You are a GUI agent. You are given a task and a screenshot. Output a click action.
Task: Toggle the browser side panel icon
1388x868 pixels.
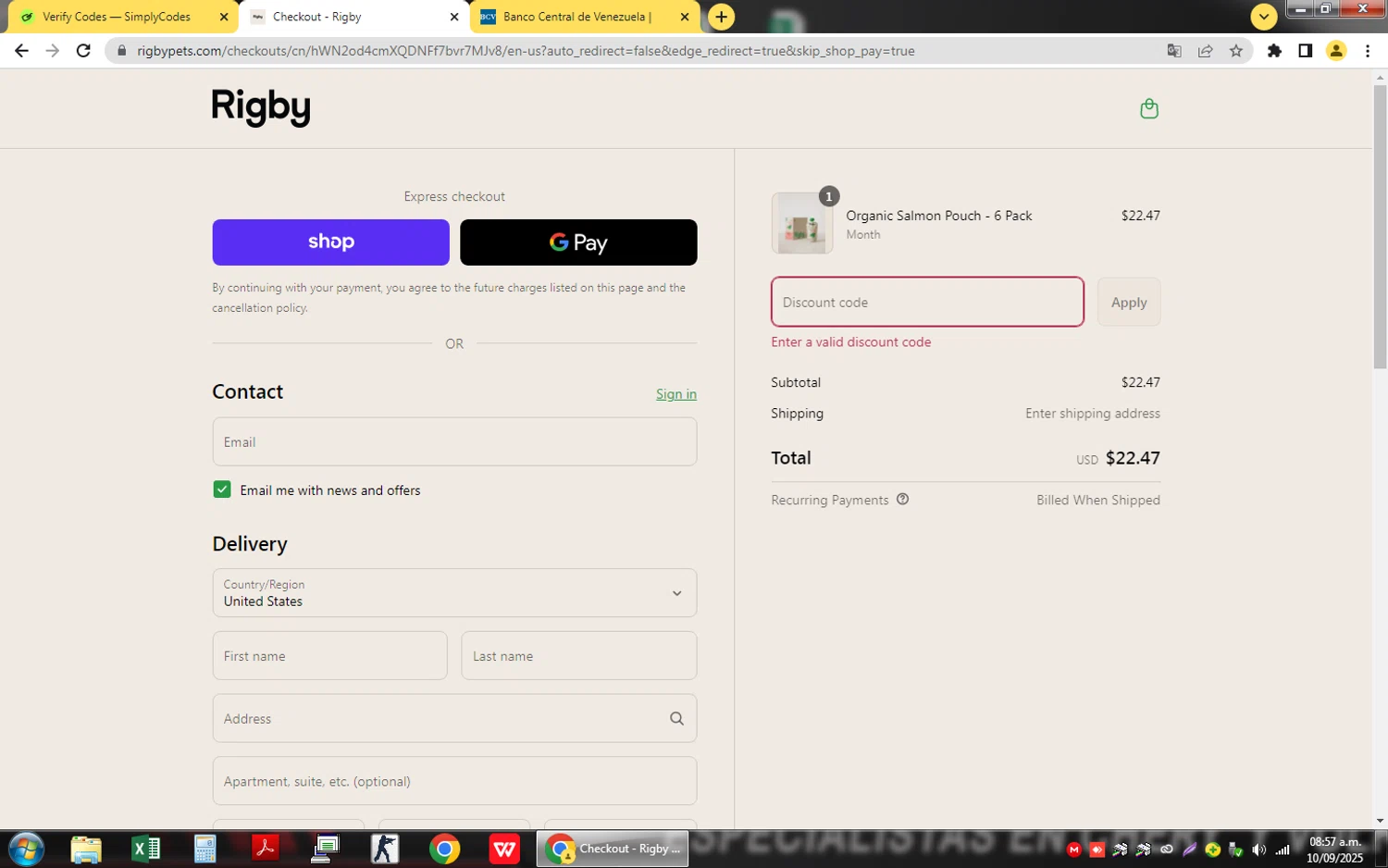(x=1305, y=51)
